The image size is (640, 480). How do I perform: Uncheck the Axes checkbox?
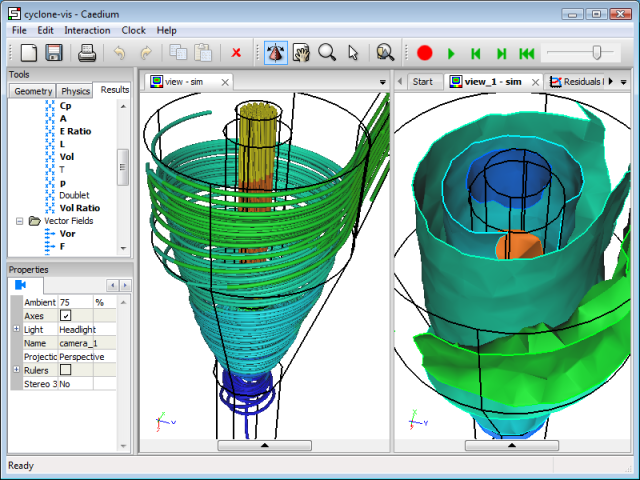tap(66, 316)
